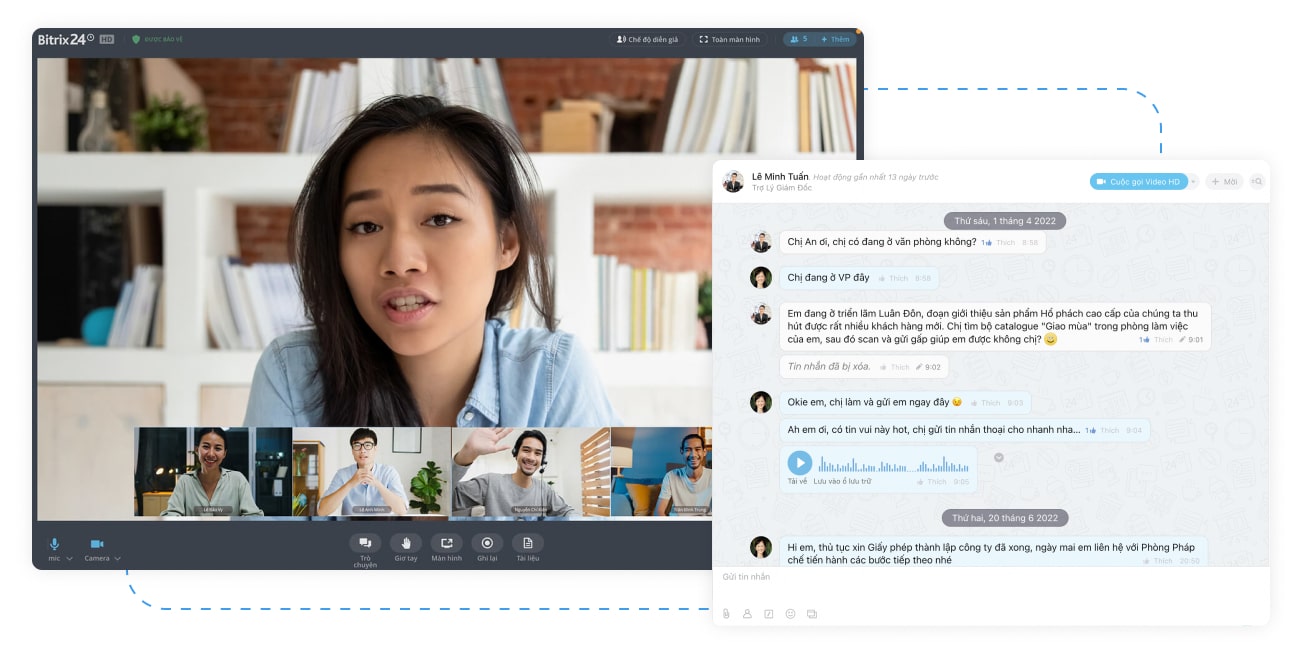The image size is (1300, 660).
Task: Like the message 'Chị đang ở VP đây'
Action: [x=893, y=278]
